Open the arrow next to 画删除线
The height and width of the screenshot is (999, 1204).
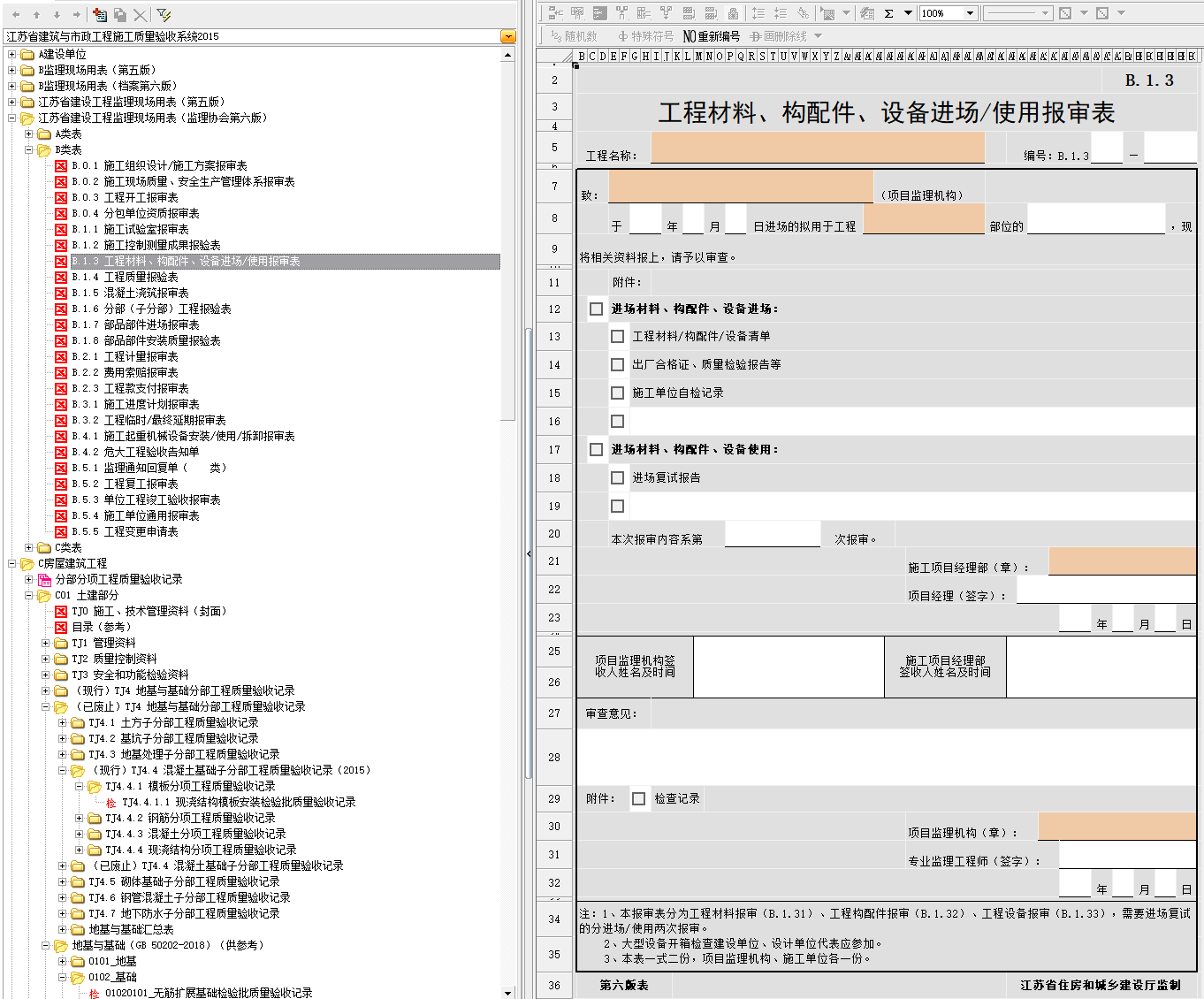coord(818,36)
